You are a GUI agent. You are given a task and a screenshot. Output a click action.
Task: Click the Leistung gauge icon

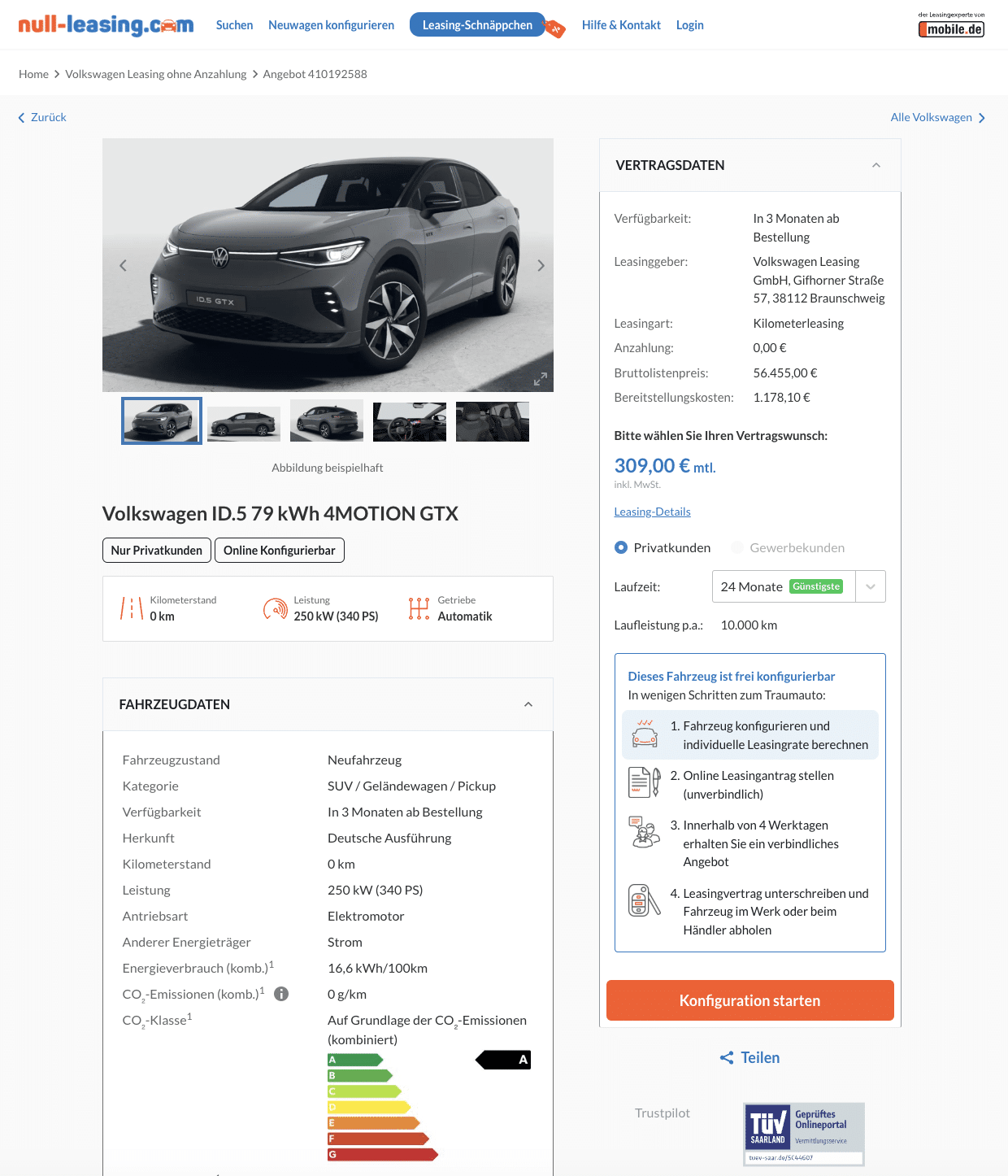pyautogui.click(x=275, y=608)
